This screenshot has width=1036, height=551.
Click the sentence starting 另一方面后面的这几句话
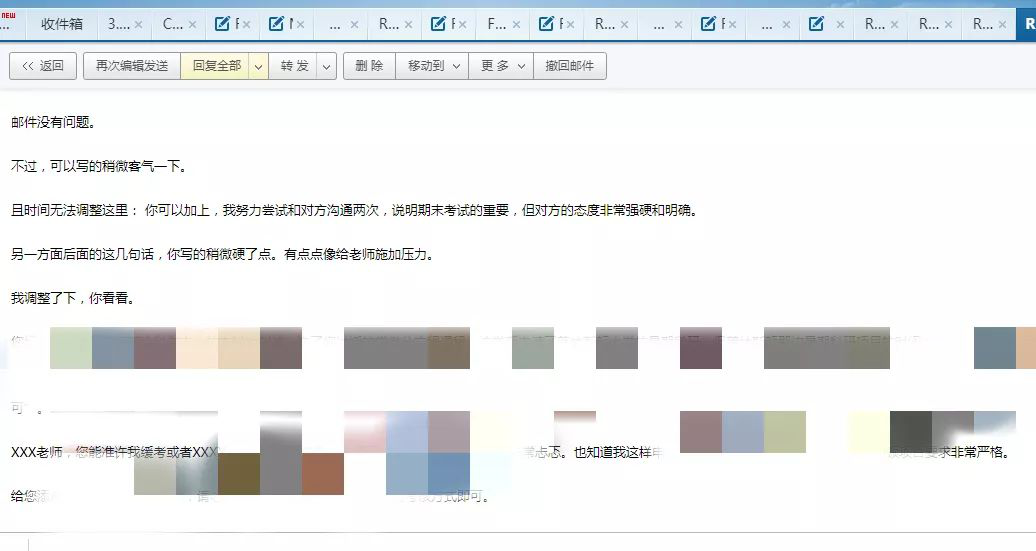point(223,254)
